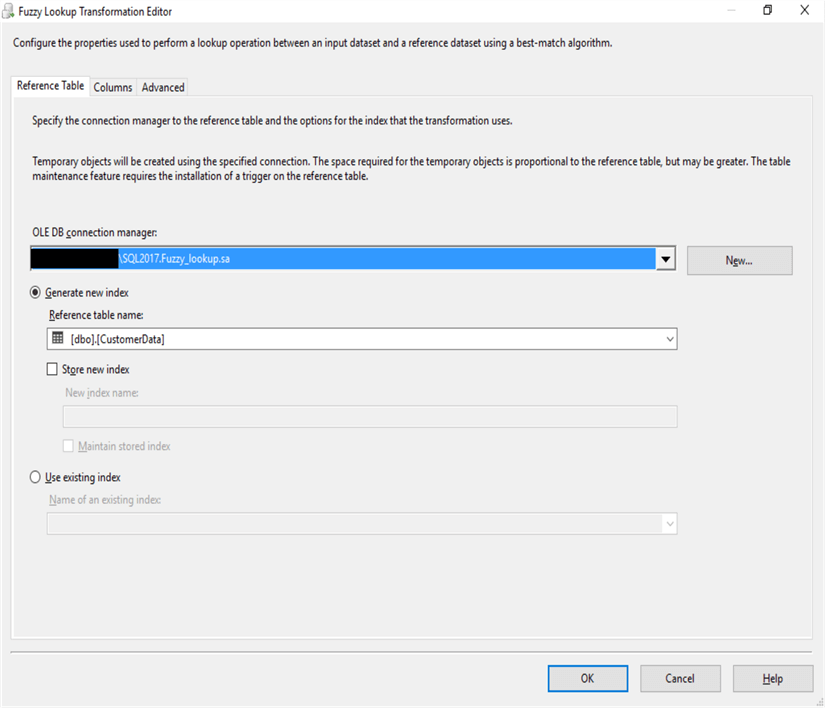Open Help for this editor
Viewport: 825px width, 708px height.
point(772,678)
